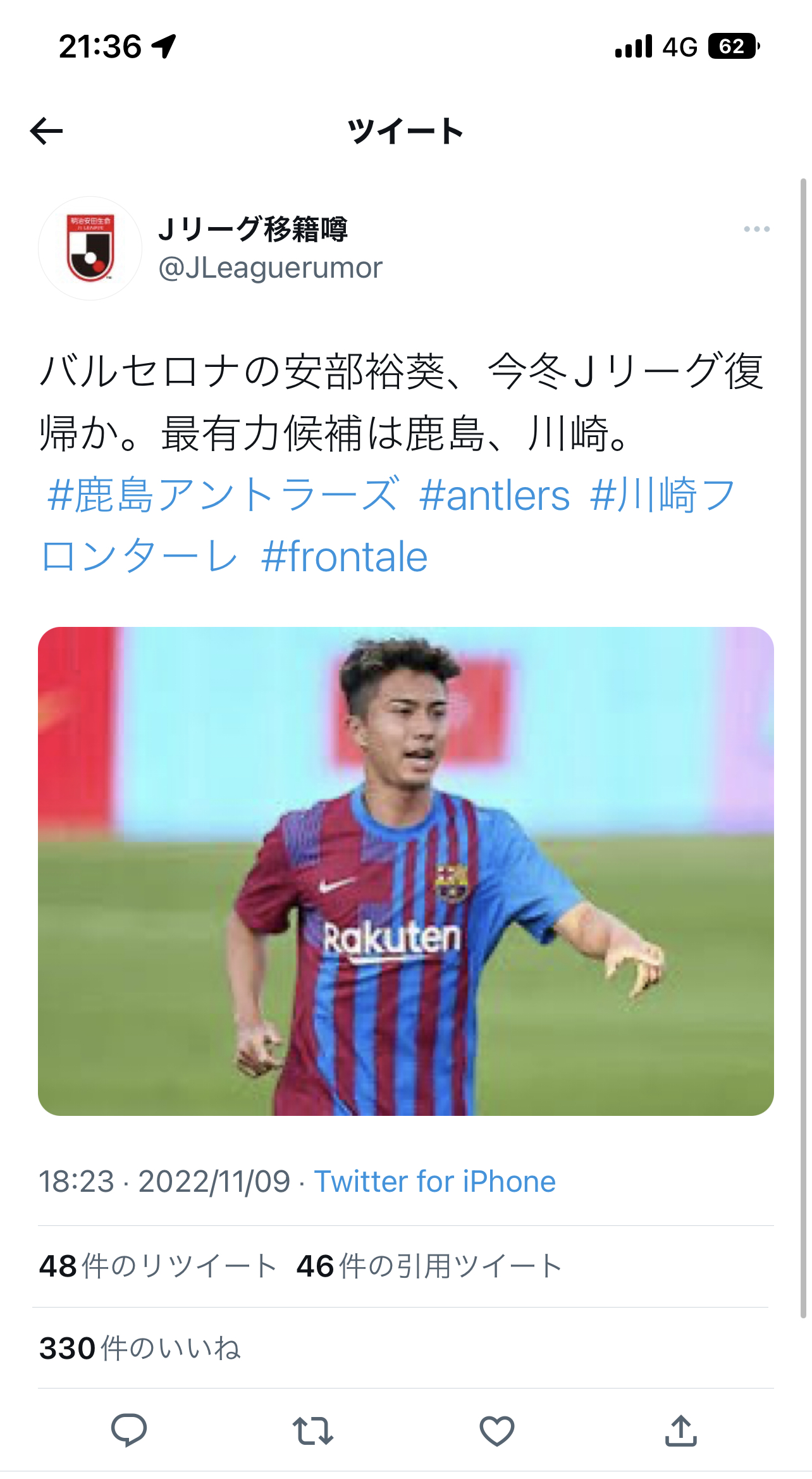Tap the reply speech bubble icon
Viewport: 812px width, 1479px height.
(x=129, y=1430)
